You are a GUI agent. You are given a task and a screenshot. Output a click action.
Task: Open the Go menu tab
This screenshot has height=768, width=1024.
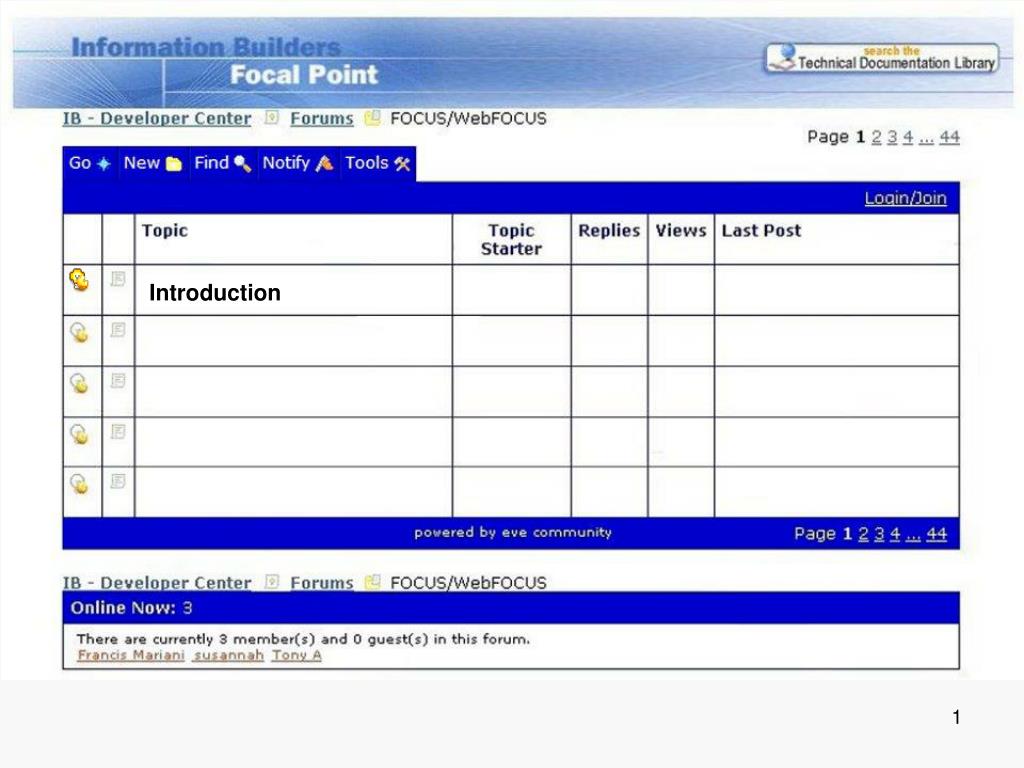point(90,163)
